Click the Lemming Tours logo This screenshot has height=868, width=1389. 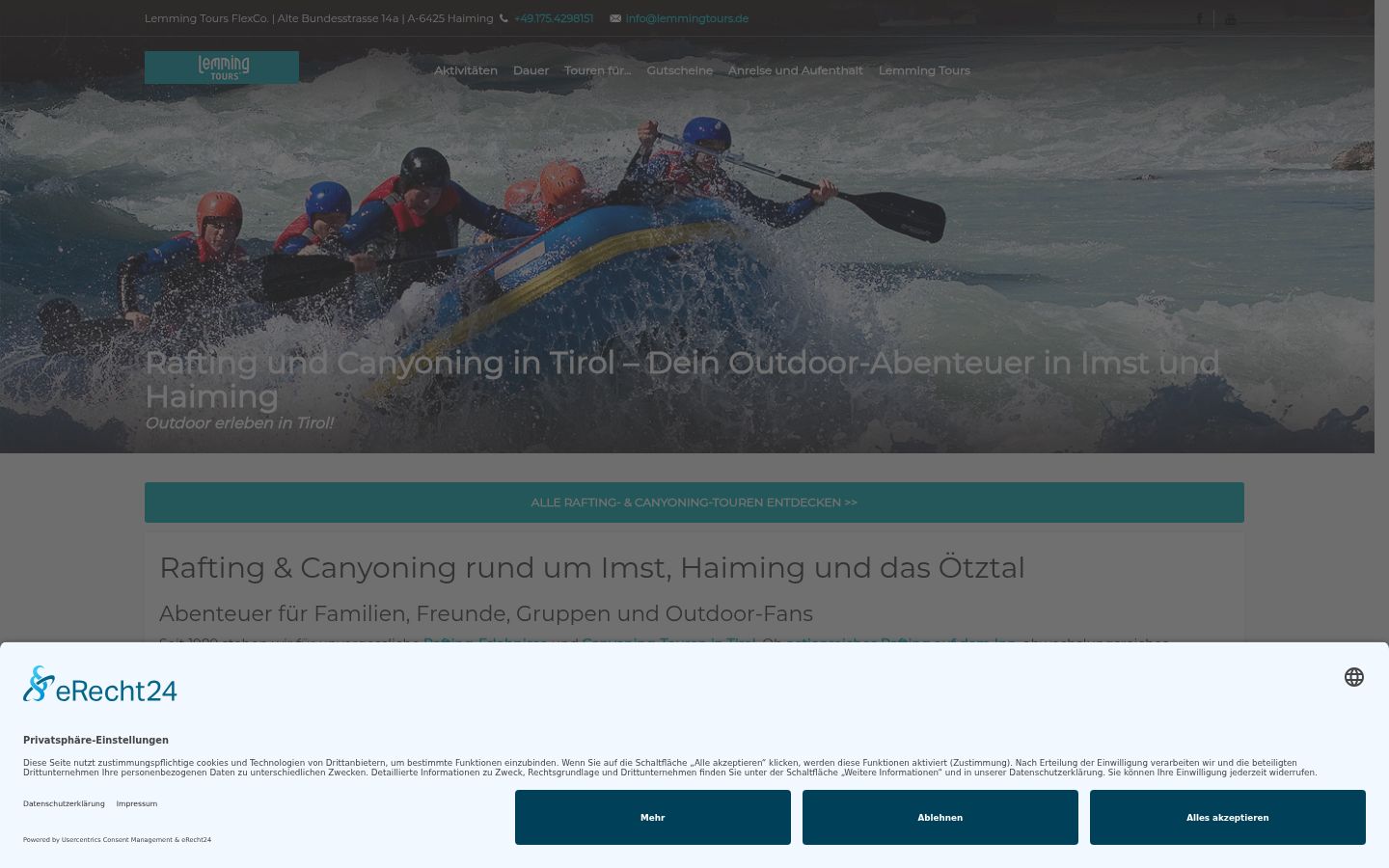[x=222, y=68]
